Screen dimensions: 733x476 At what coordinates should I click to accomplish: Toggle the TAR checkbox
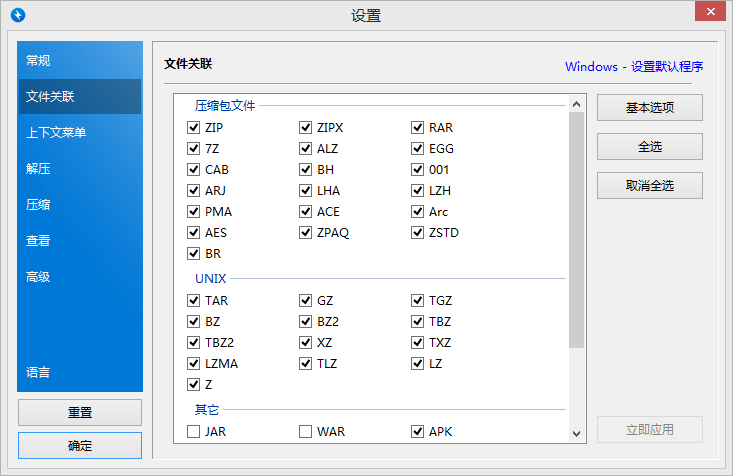pos(194,300)
